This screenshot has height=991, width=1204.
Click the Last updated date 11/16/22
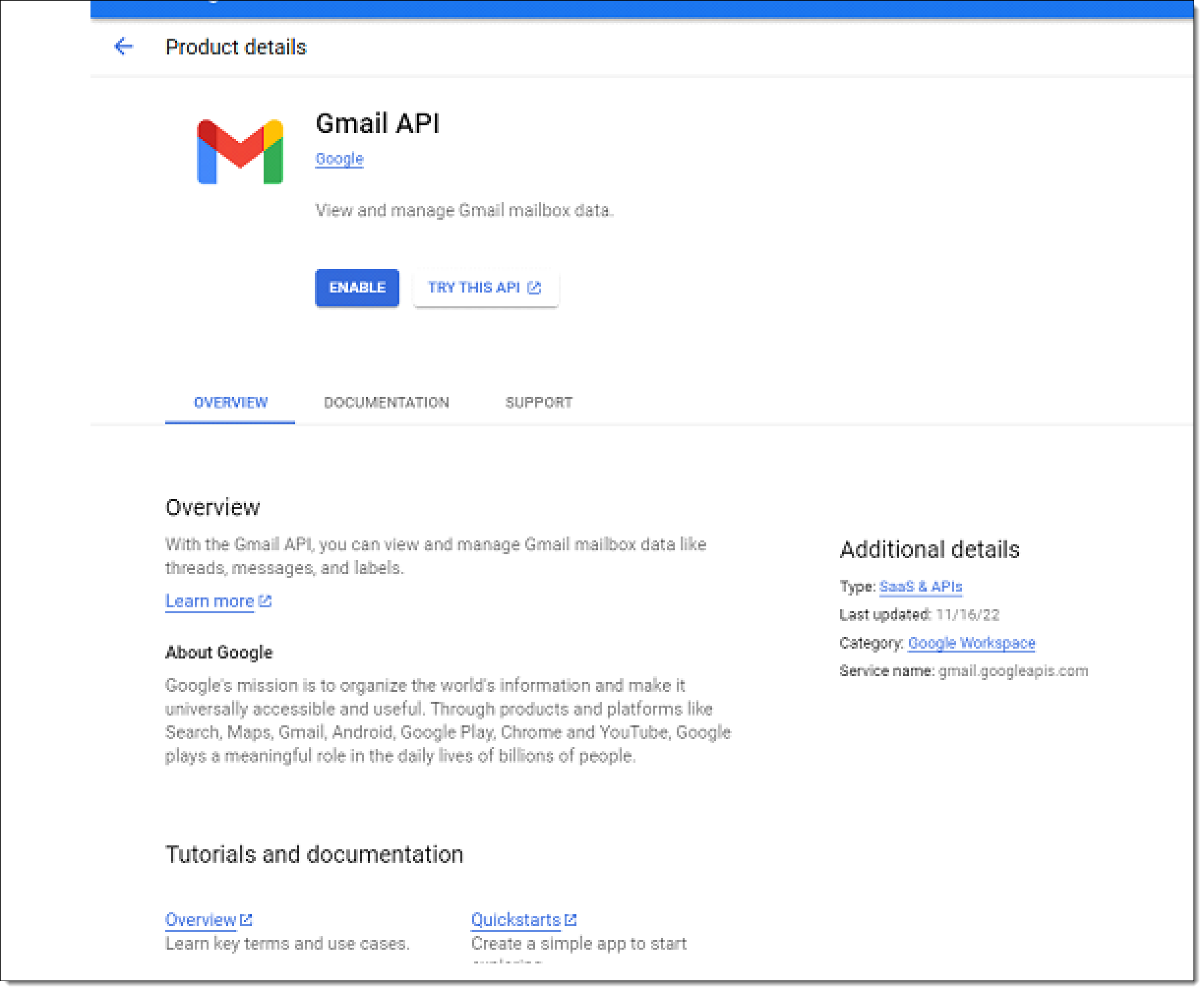tap(967, 615)
